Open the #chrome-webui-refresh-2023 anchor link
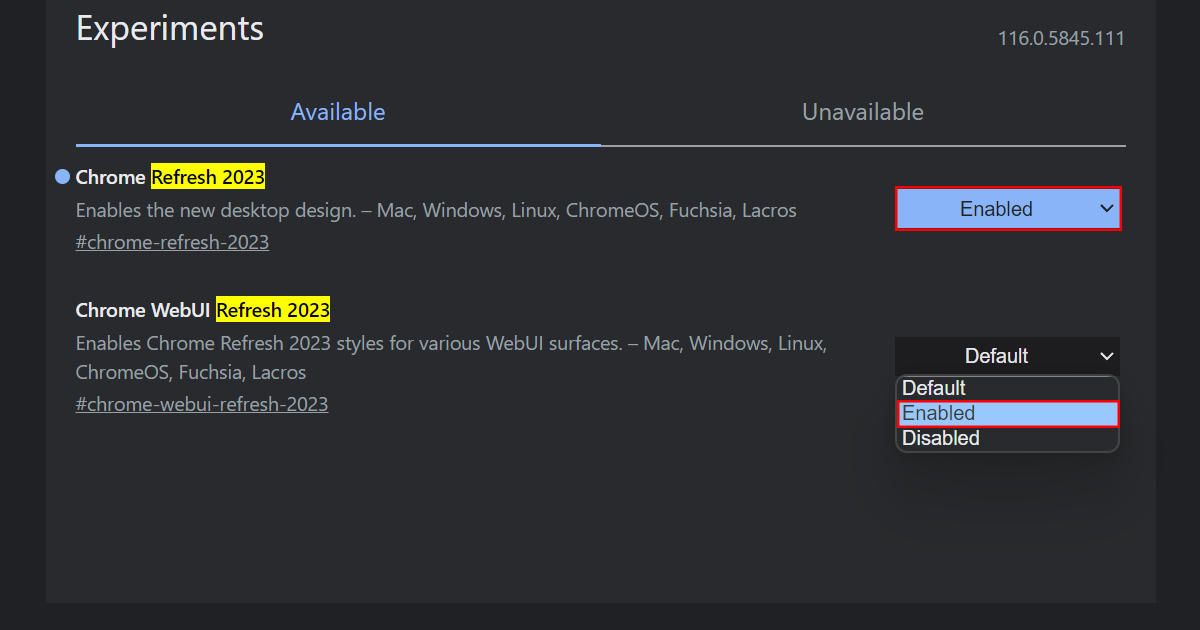 click(x=202, y=404)
